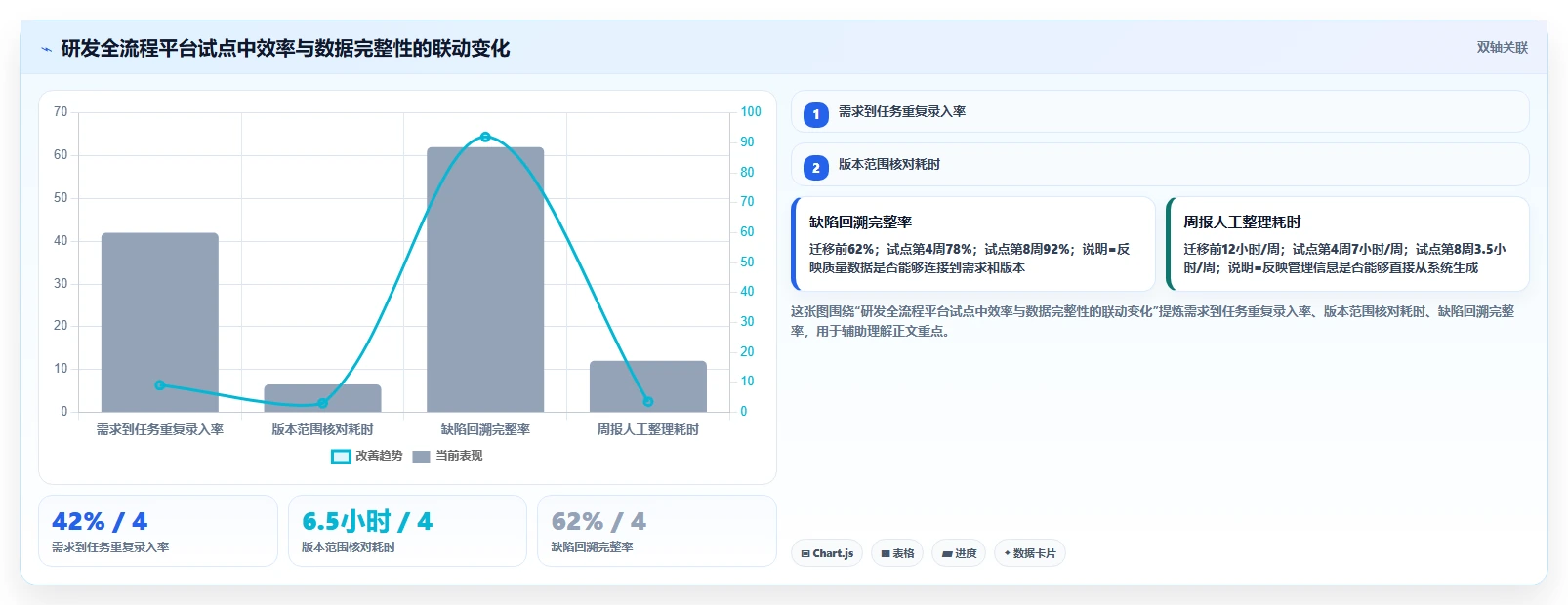Click number 2 badge for 版本范围核对耗时
Screen dimensions: 1568x605
tap(816, 167)
